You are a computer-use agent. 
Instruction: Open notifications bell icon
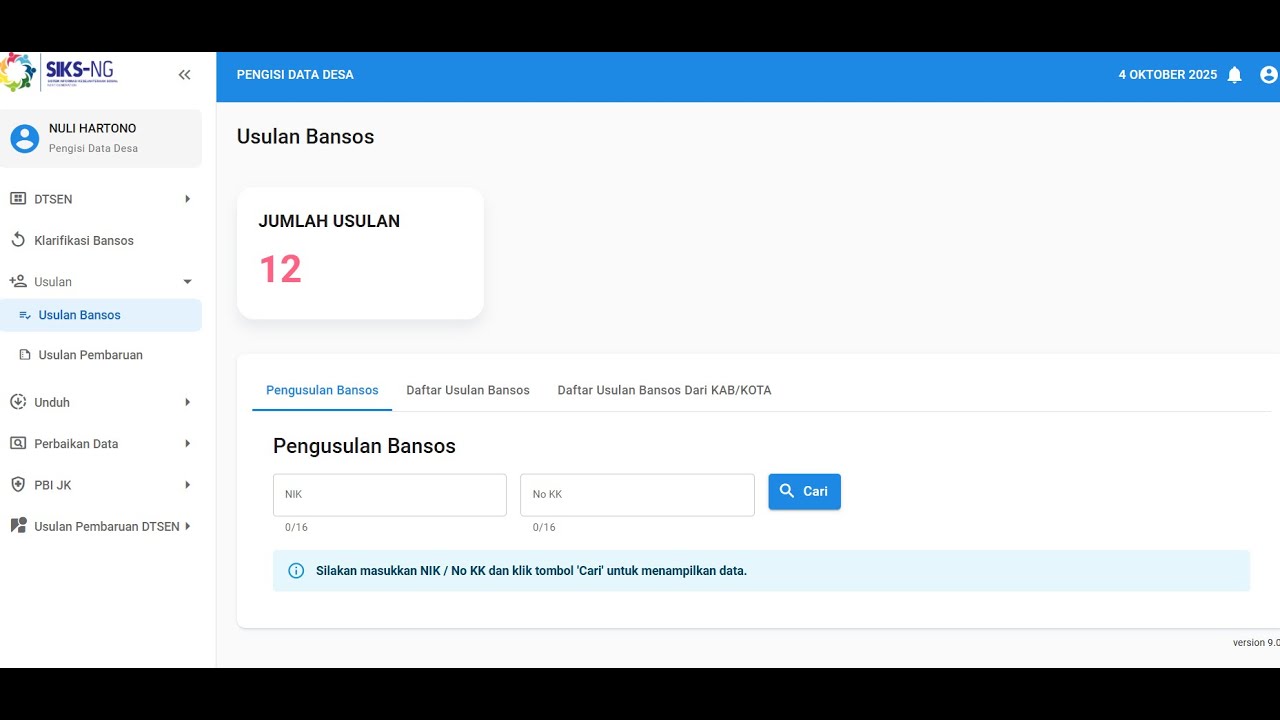[x=1234, y=75]
